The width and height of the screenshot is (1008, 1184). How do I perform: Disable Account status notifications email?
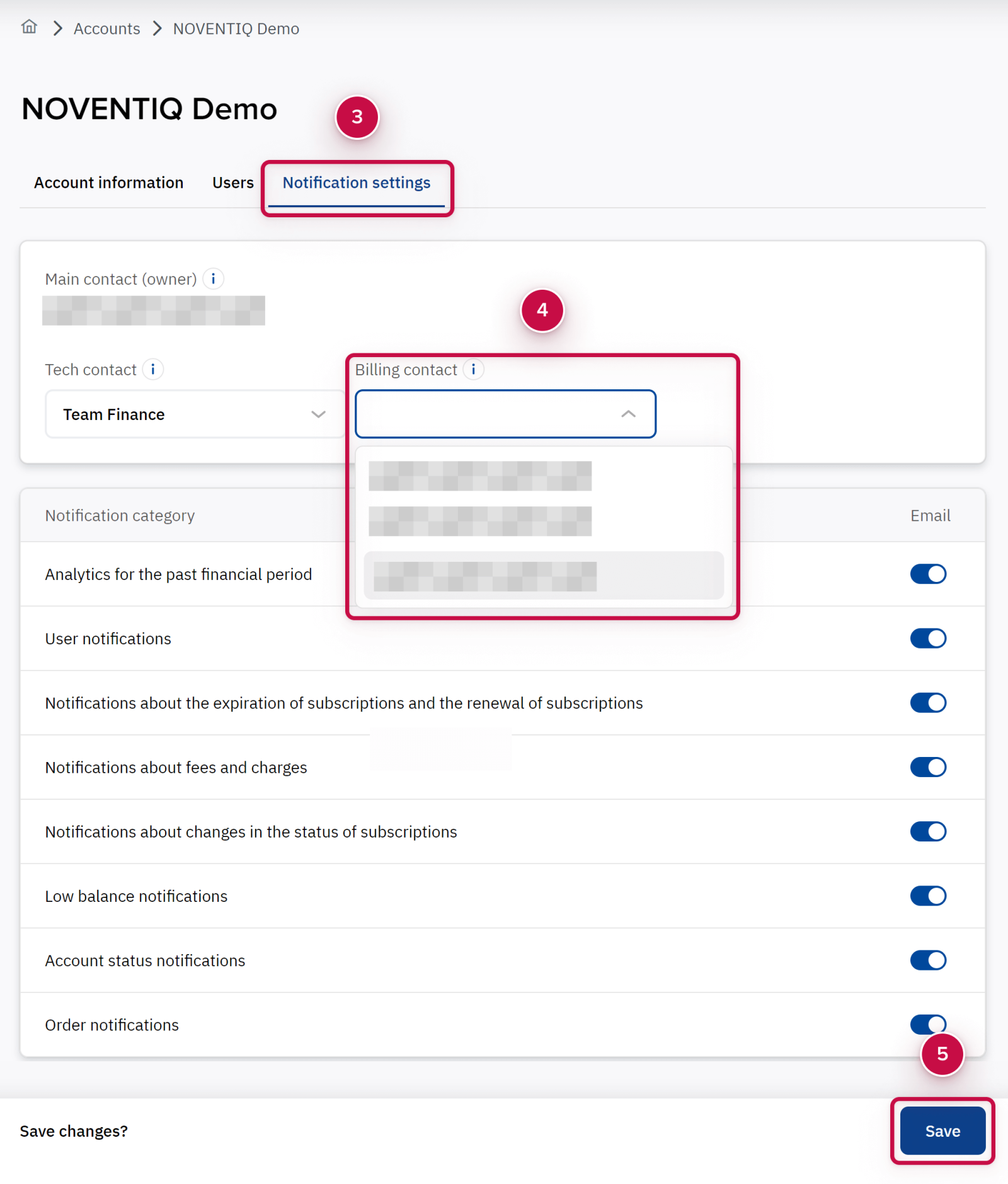click(927, 960)
